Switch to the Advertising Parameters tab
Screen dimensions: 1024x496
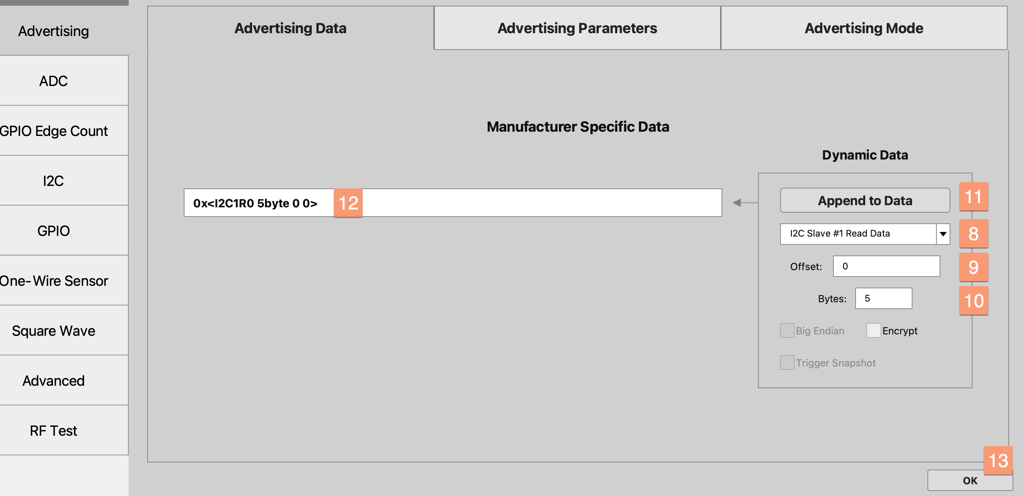tap(577, 28)
